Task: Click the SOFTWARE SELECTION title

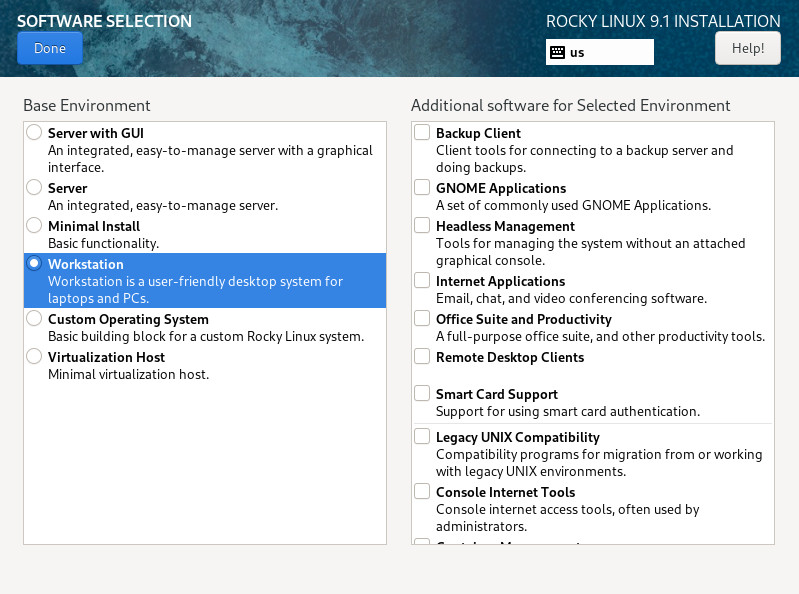Action: click(x=104, y=21)
